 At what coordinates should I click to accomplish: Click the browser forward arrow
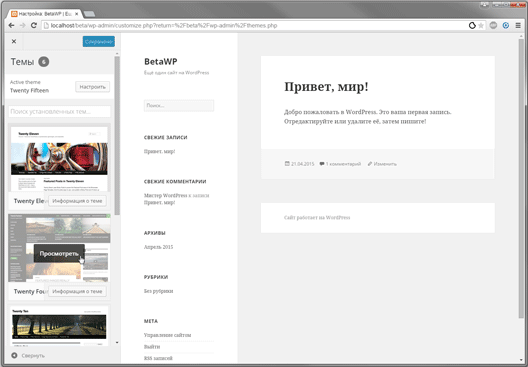pos(22,26)
